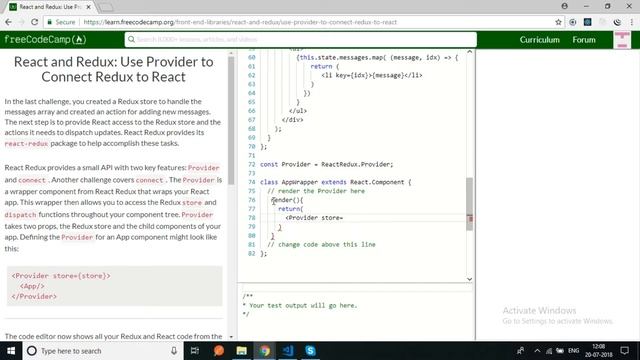Screen dimensions: 640x360
Task: Click the 'class AppWrapper extends React.Component' line
Action: (x=336, y=182)
